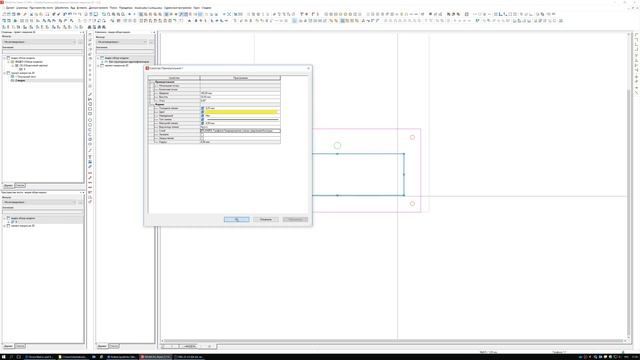This screenshot has height=360, width=640.
Task: Toggle the checkbox beside the line thickness value
Action: (202, 108)
